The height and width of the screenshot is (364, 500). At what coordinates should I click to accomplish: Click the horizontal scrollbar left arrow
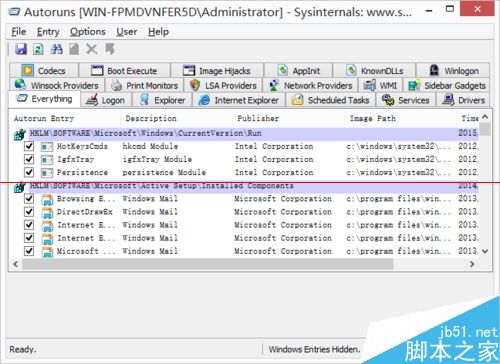[x=16, y=264]
